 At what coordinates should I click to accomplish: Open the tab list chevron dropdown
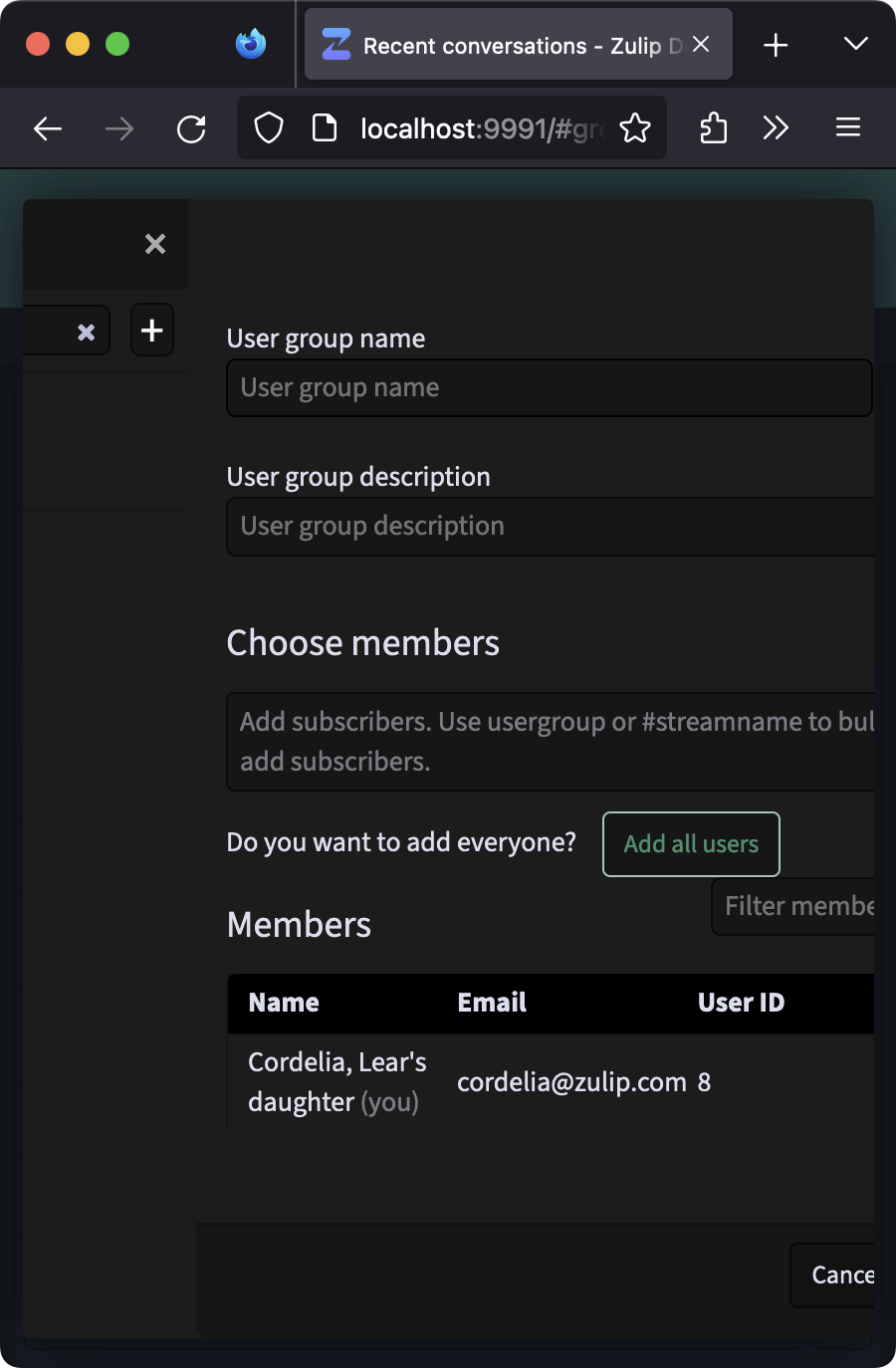854,44
